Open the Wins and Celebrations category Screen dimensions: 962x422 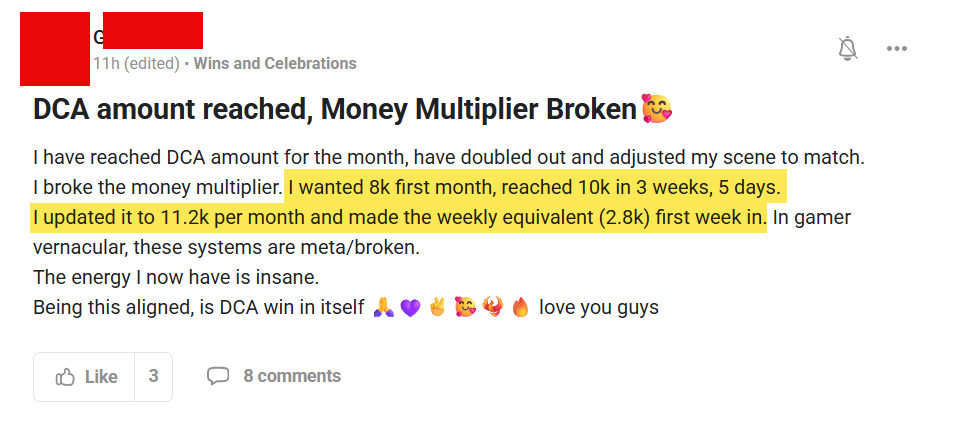(274, 63)
